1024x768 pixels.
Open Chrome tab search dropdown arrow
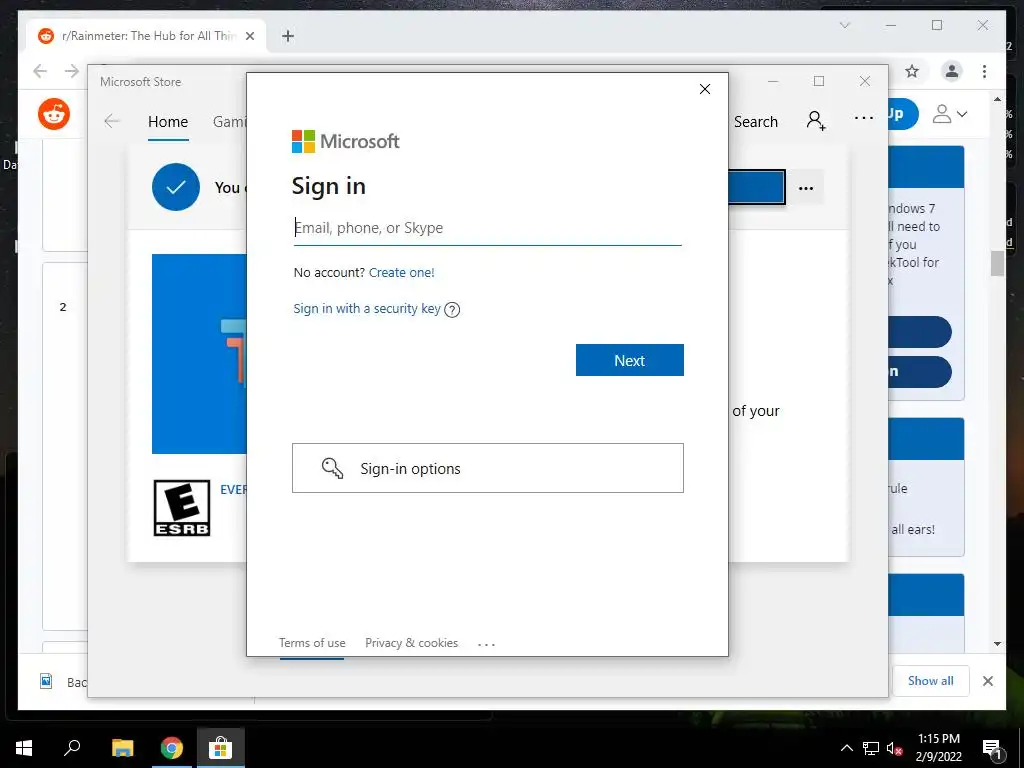click(844, 25)
